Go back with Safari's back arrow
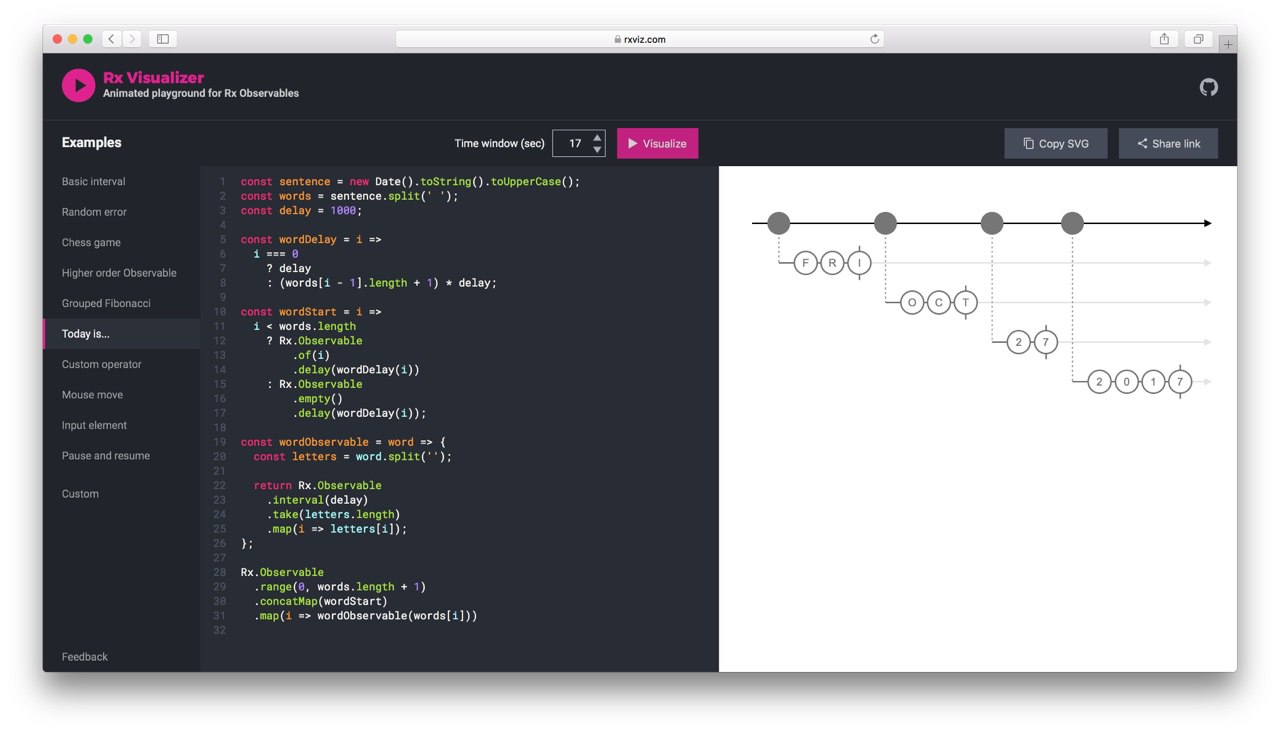 (111, 39)
